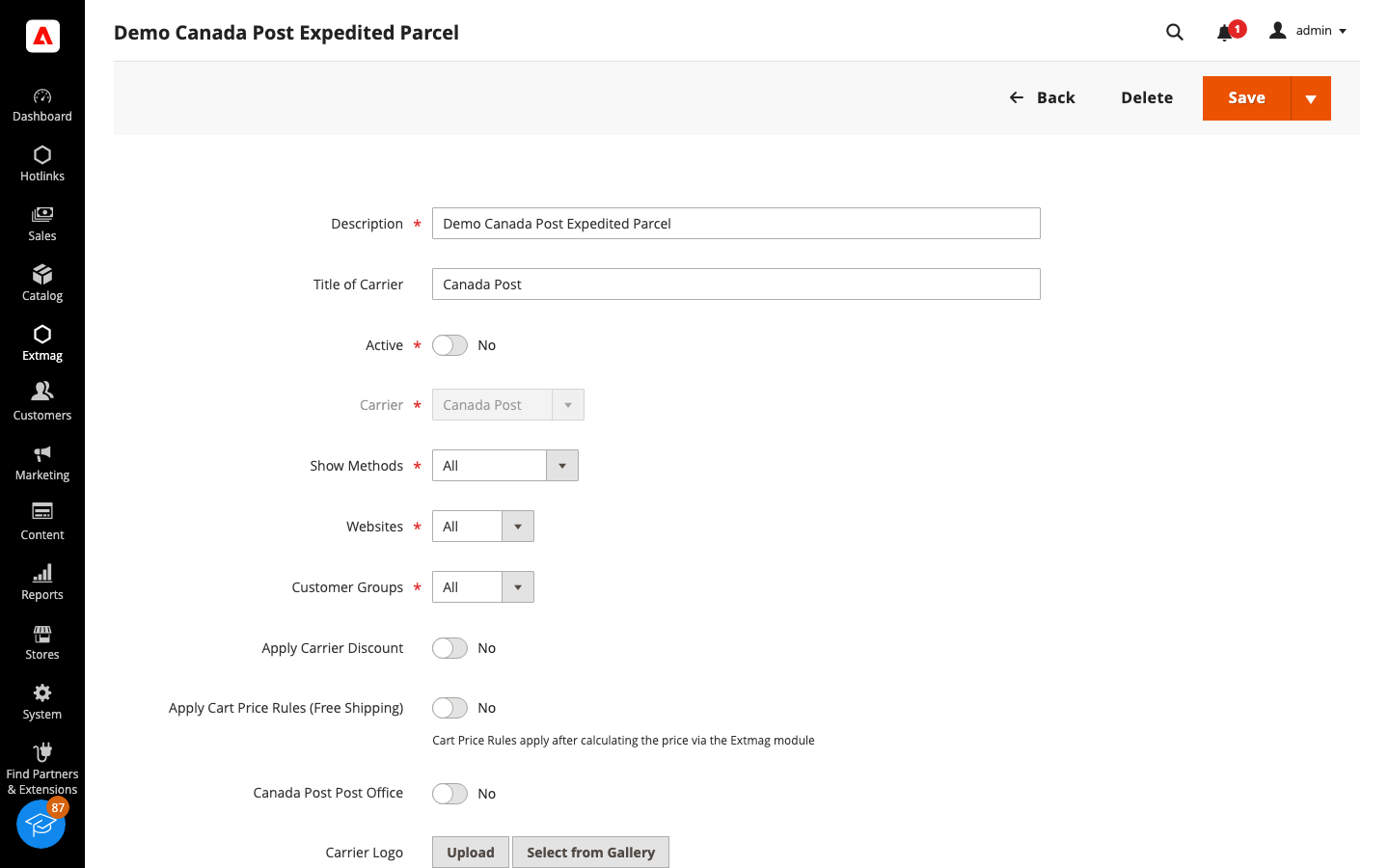This screenshot has width=1389, height=868.
Task: Enable the Apply Carrier Discount switch
Action: tap(449, 648)
